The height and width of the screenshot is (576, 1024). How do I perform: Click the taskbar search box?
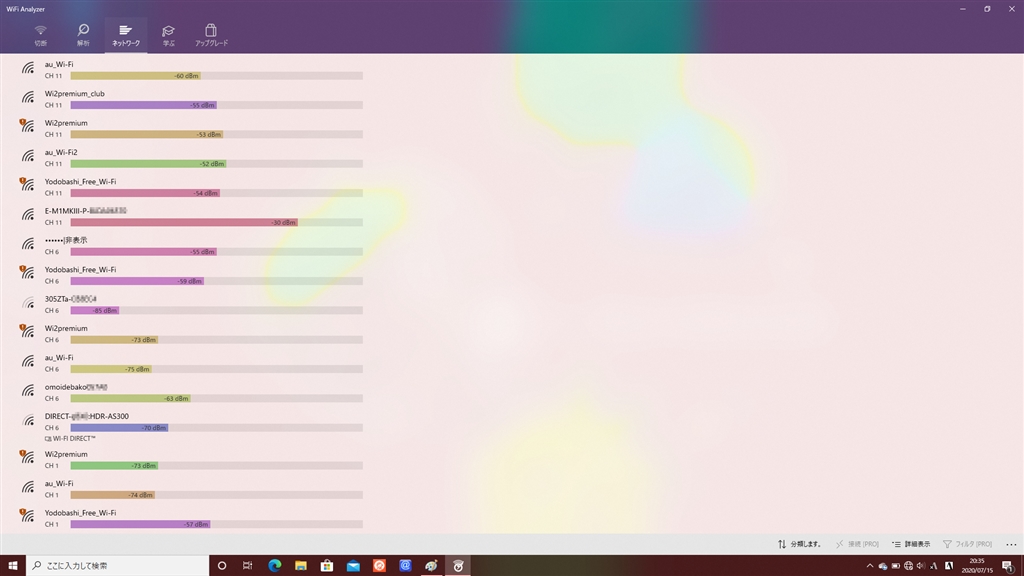point(118,566)
